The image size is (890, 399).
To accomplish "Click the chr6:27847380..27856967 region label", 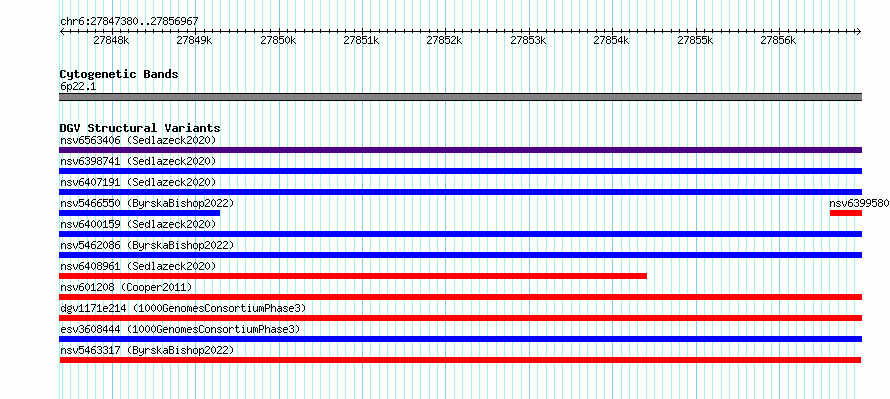I will (x=129, y=22).
